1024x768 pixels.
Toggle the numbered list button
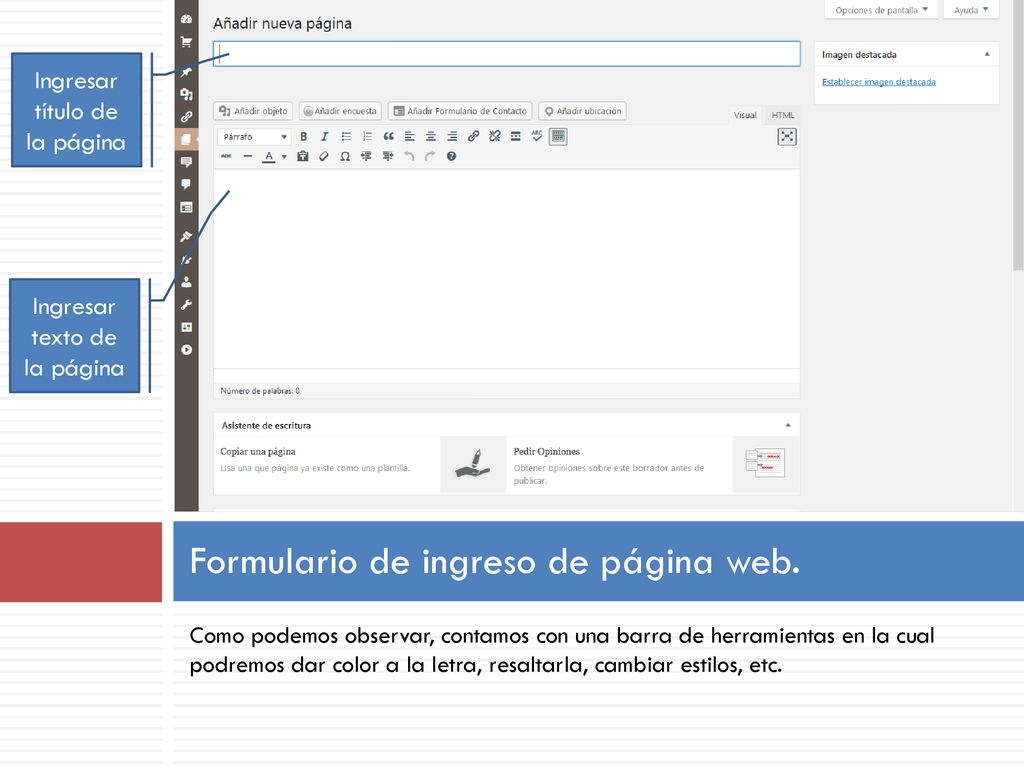[367, 136]
